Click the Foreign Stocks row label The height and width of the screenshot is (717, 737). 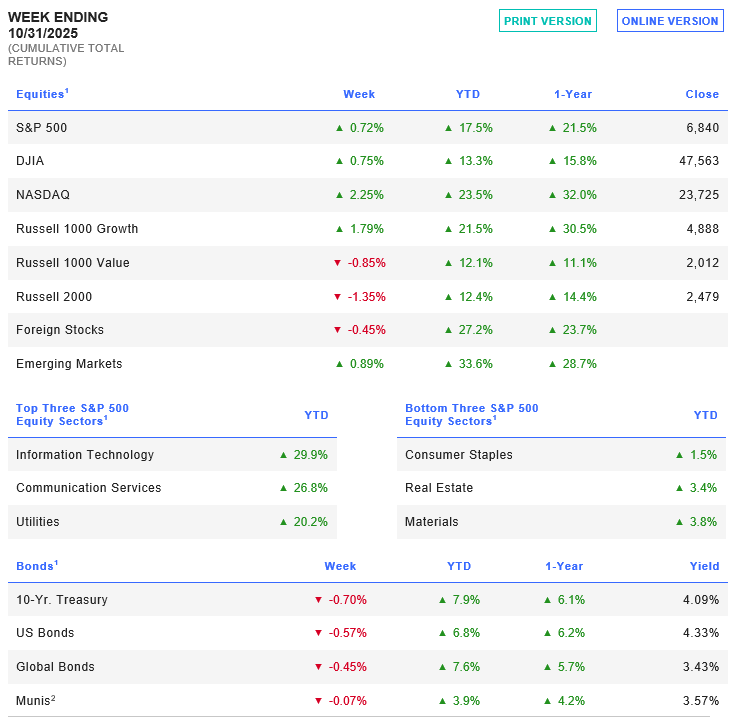pos(60,330)
